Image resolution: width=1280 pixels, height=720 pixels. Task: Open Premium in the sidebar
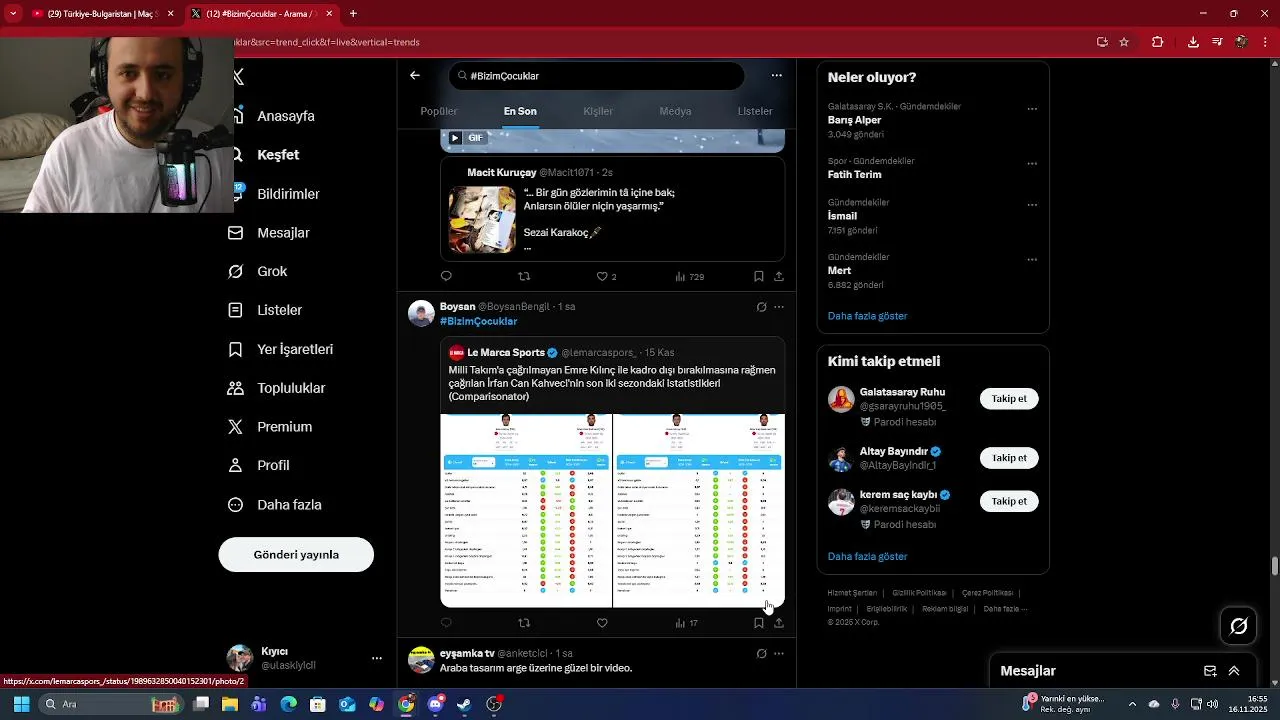pyautogui.click(x=284, y=427)
